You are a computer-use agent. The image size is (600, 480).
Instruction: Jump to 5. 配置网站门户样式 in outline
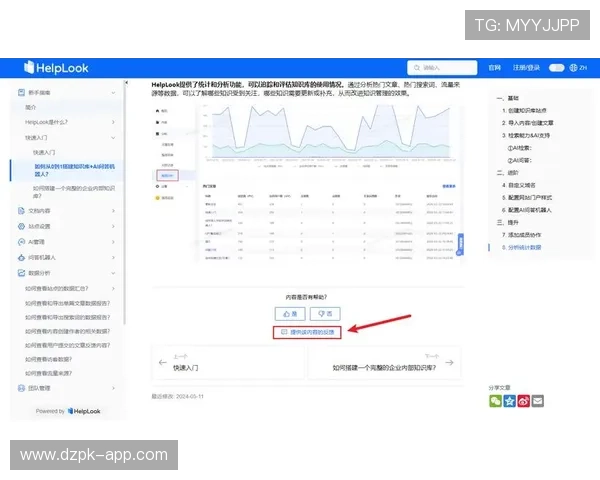pyautogui.click(x=527, y=198)
